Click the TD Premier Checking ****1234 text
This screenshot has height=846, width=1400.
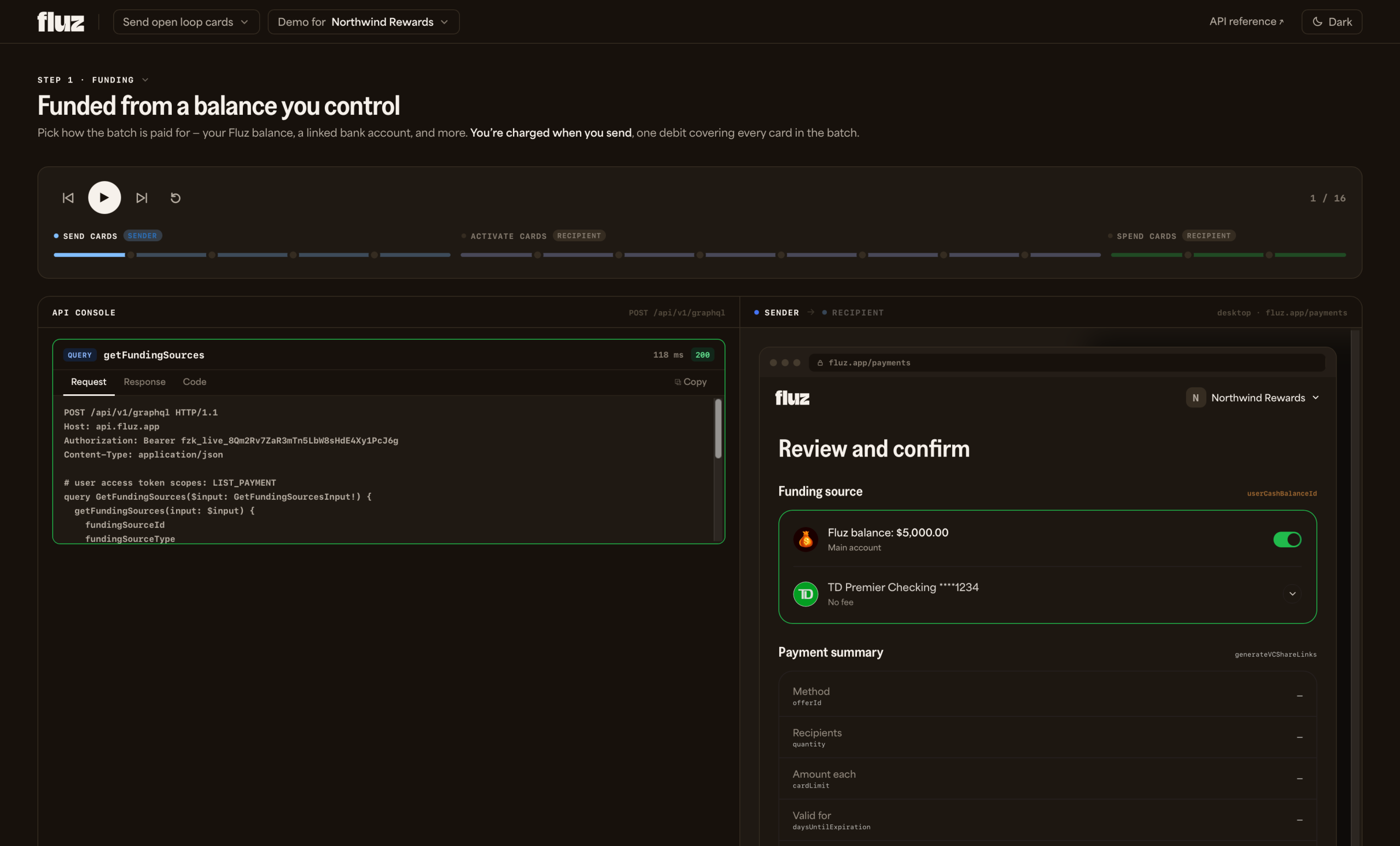[903, 587]
